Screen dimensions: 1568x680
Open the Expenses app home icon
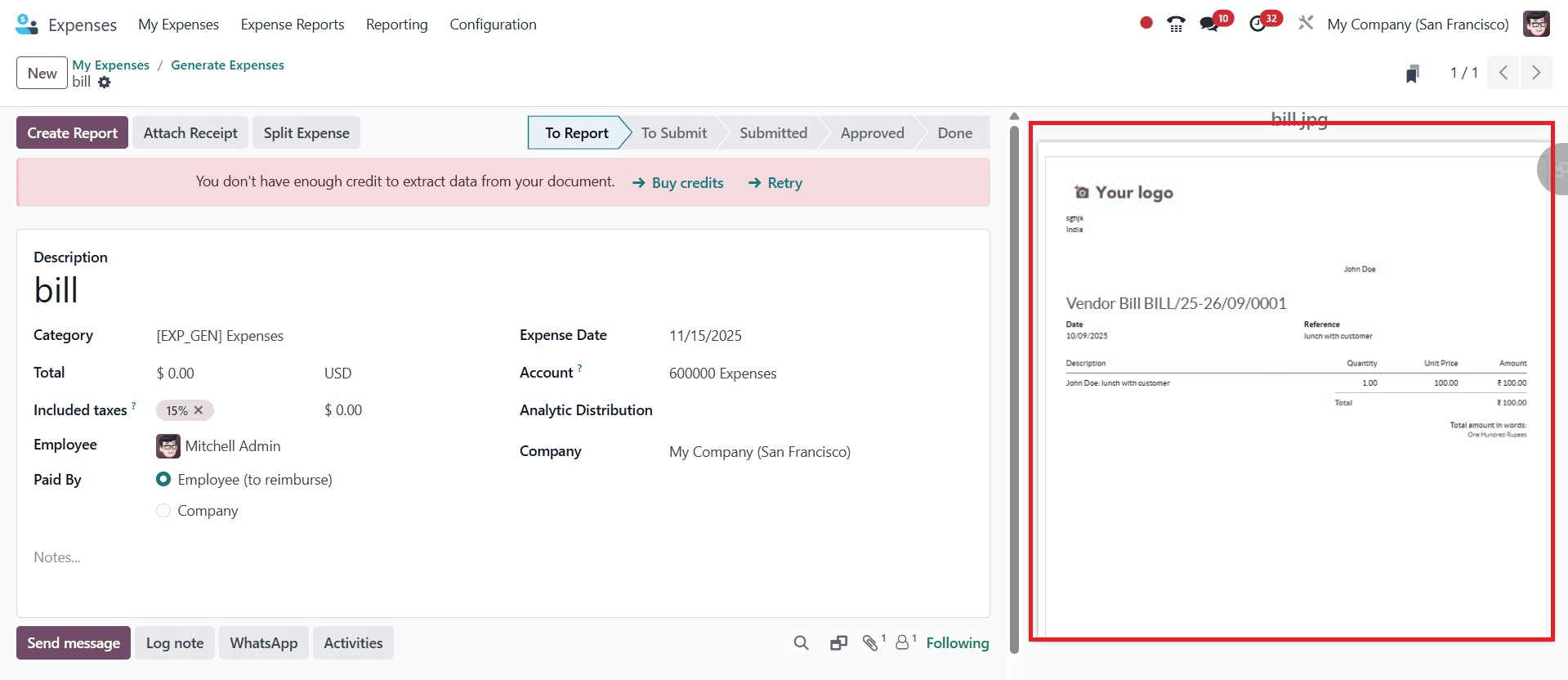pos(26,25)
